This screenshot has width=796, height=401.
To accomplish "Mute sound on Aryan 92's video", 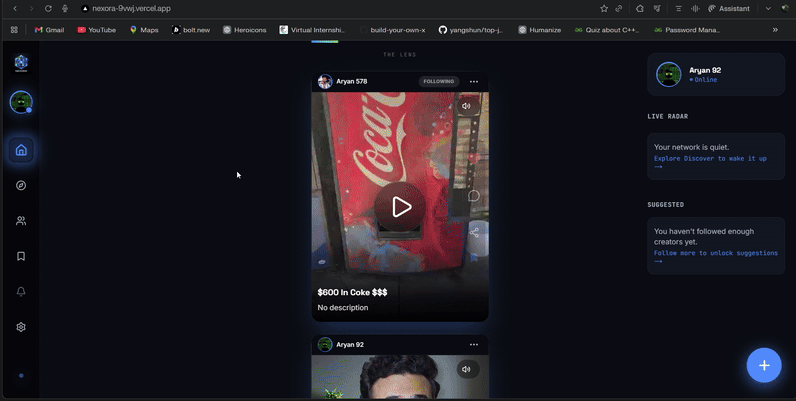I will (x=466, y=369).
